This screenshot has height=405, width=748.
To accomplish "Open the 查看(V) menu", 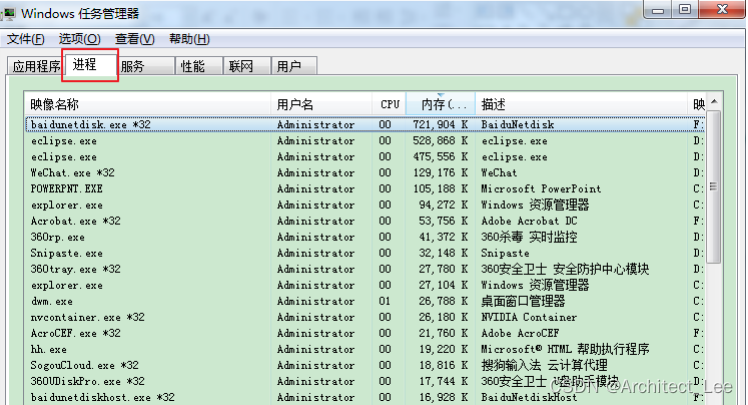I will coord(135,39).
